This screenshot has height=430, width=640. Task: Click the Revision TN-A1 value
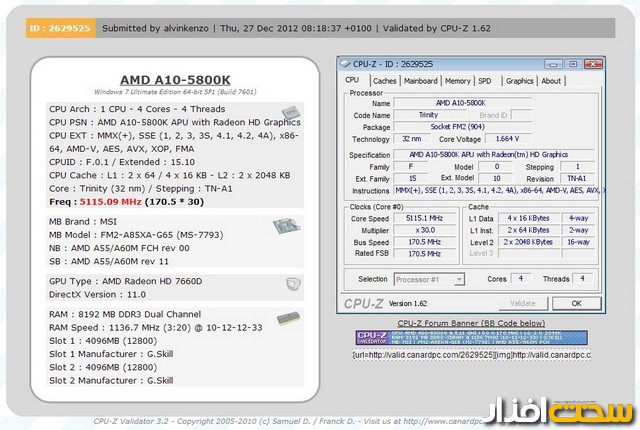[x=577, y=178]
